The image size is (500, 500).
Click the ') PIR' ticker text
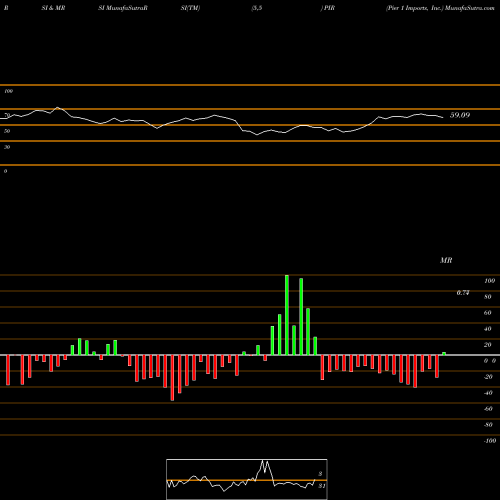(328, 8)
